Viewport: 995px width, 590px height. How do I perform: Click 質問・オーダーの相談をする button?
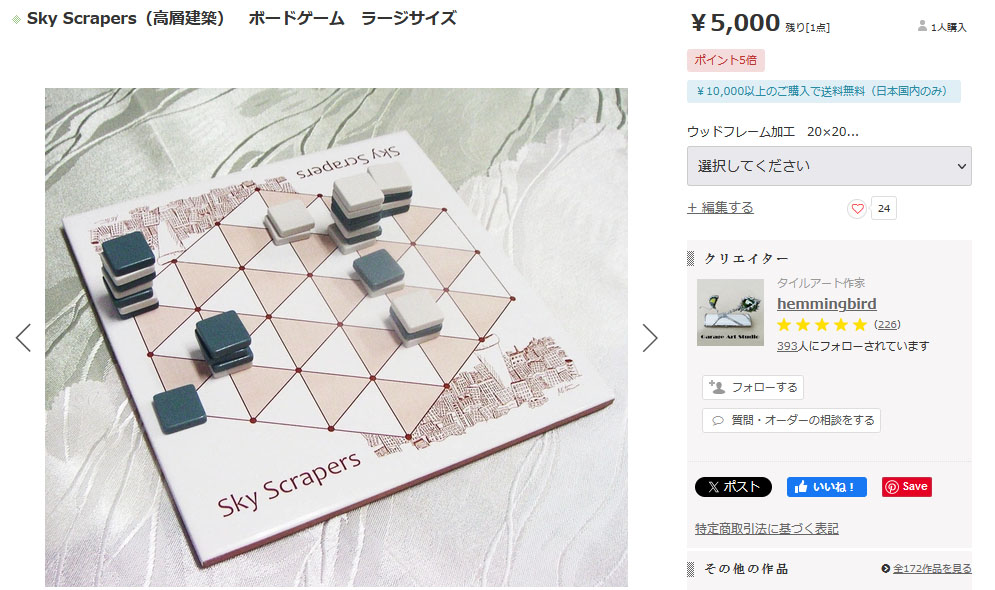click(791, 420)
